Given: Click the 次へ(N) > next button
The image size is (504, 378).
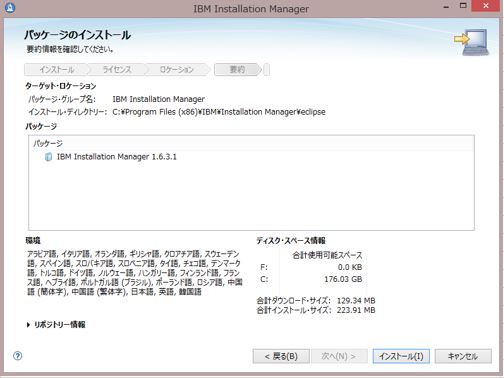Looking at the screenshot, I should click(339, 356).
